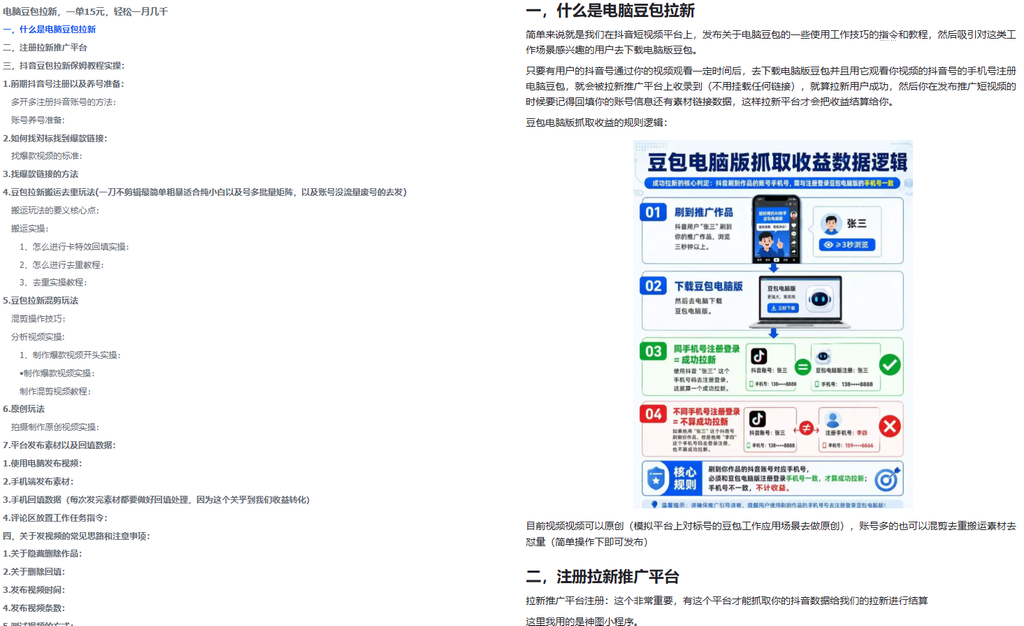Click the article heading 二，注册拉新推广平台
The height and width of the screenshot is (626, 1024).
[602, 577]
